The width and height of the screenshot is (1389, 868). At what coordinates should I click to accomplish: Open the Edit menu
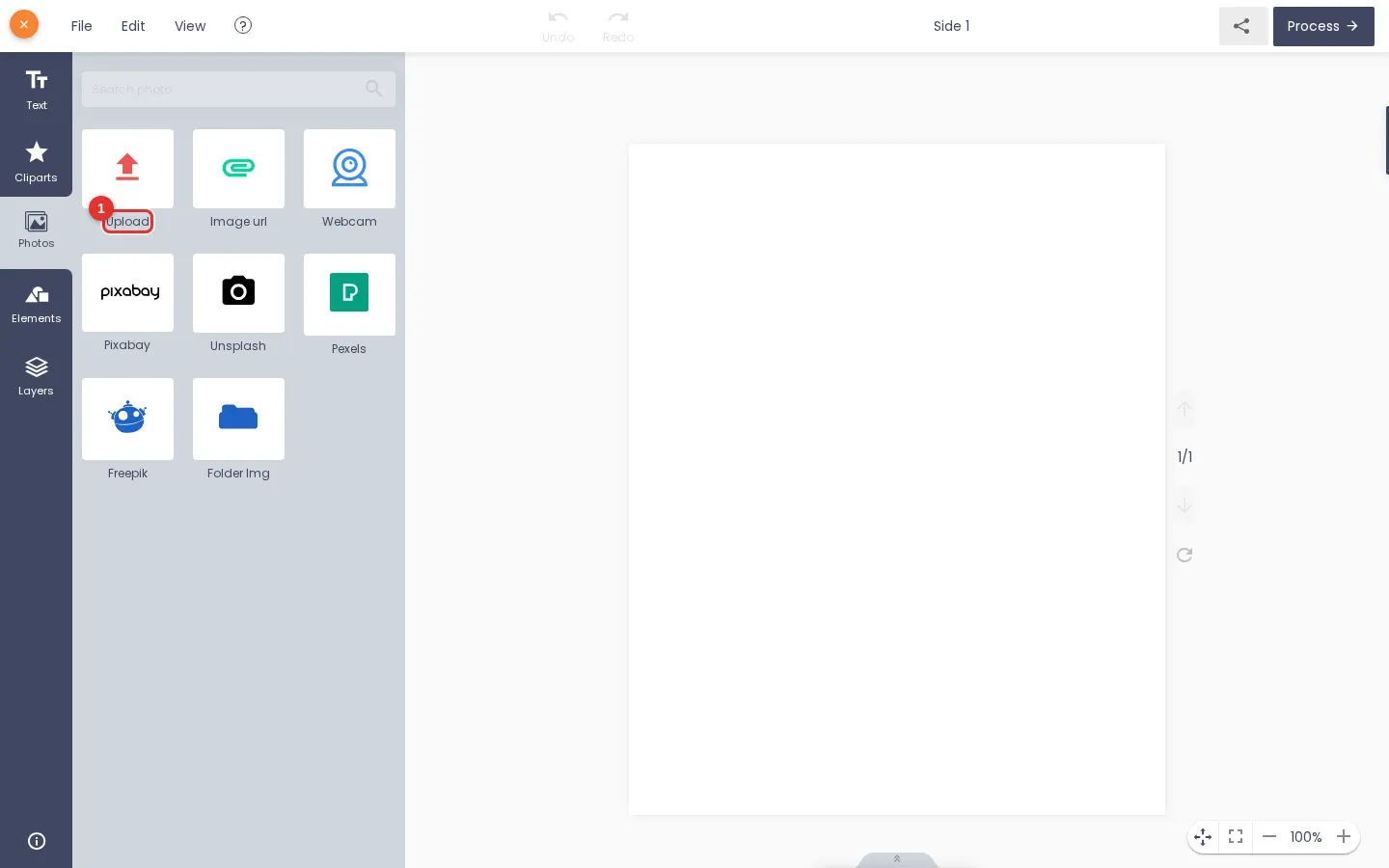point(133,26)
